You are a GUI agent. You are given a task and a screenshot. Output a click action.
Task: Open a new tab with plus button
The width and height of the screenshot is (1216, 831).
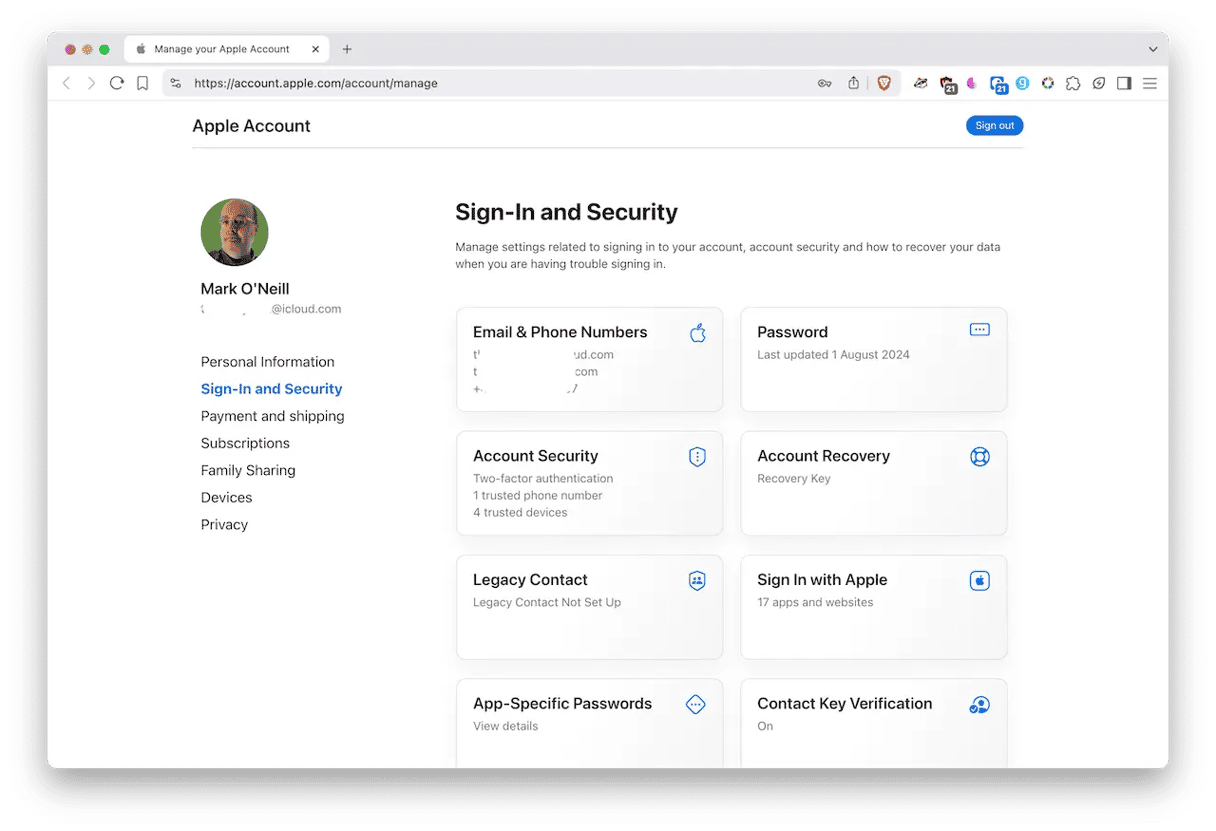[x=347, y=49]
